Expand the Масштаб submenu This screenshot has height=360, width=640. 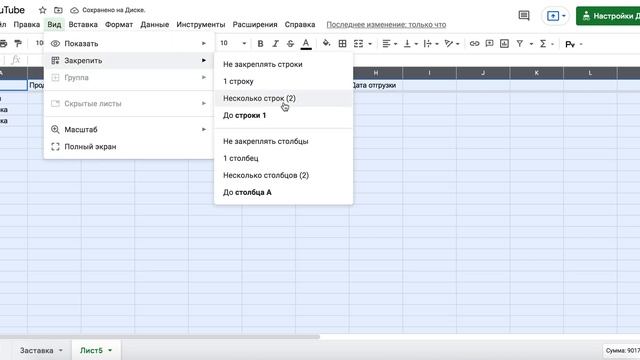point(129,129)
